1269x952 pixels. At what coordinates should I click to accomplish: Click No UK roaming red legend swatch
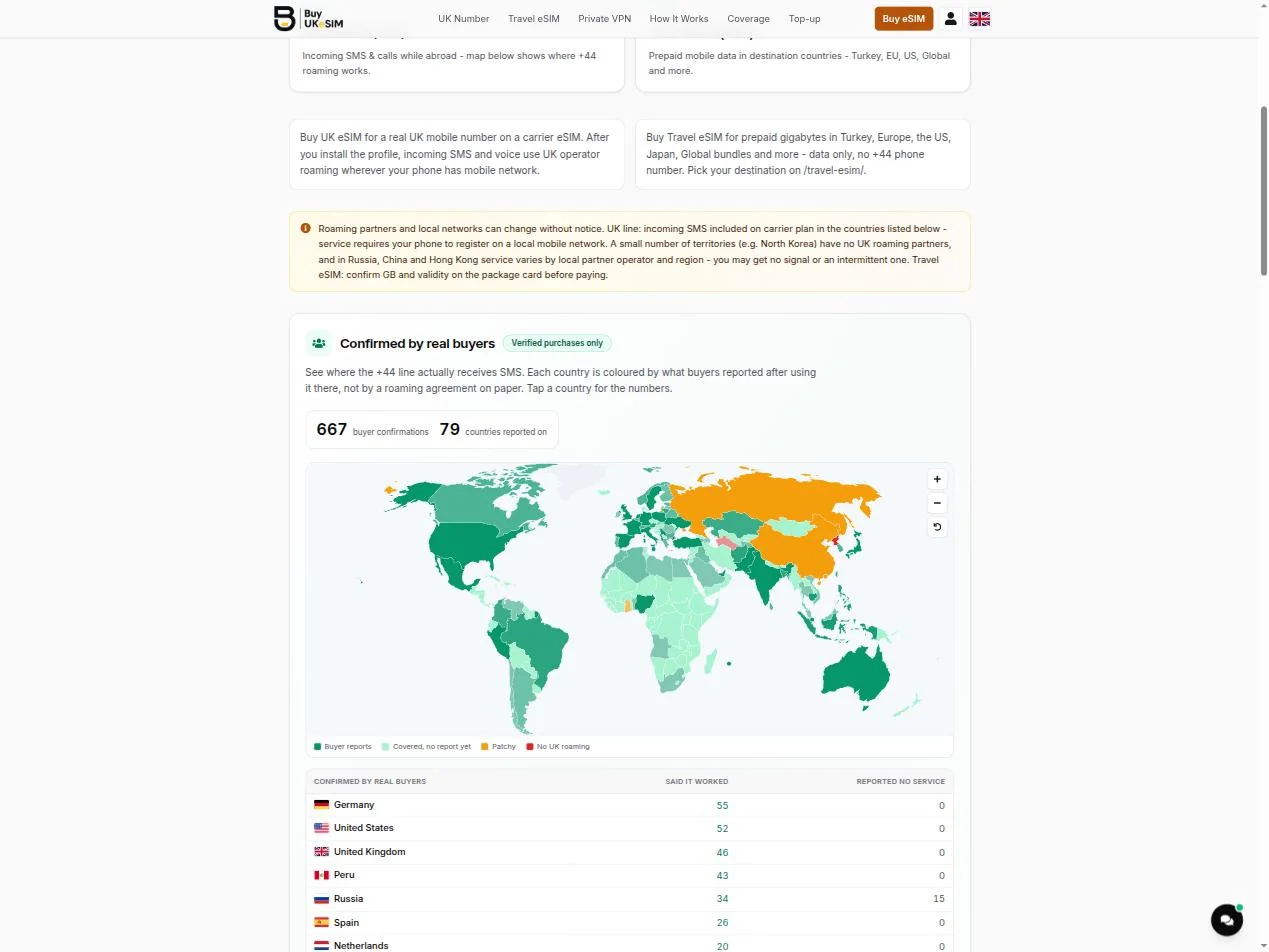coord(530,746)
